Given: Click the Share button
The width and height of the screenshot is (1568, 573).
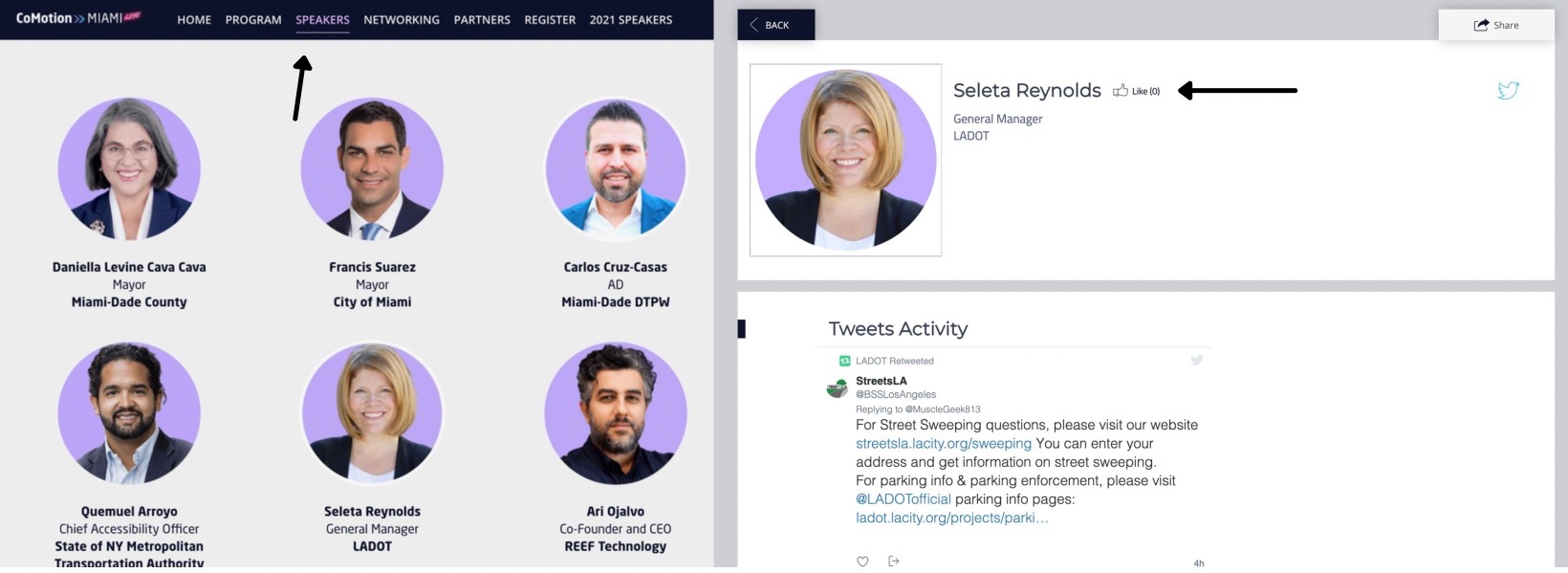Looking at the screenshot, I should coord(1496,25).
